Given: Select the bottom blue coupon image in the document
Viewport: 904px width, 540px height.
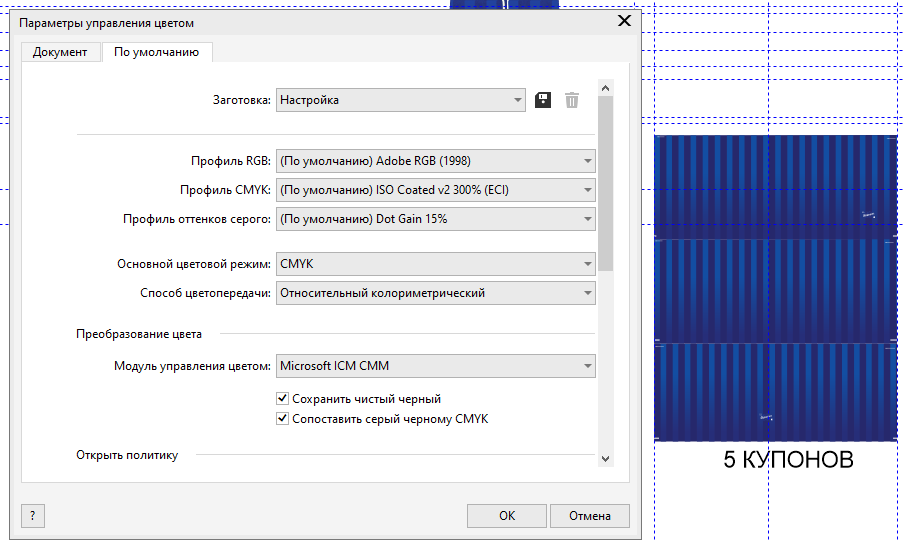Looking at the screenshot, I should click(775, 392).
